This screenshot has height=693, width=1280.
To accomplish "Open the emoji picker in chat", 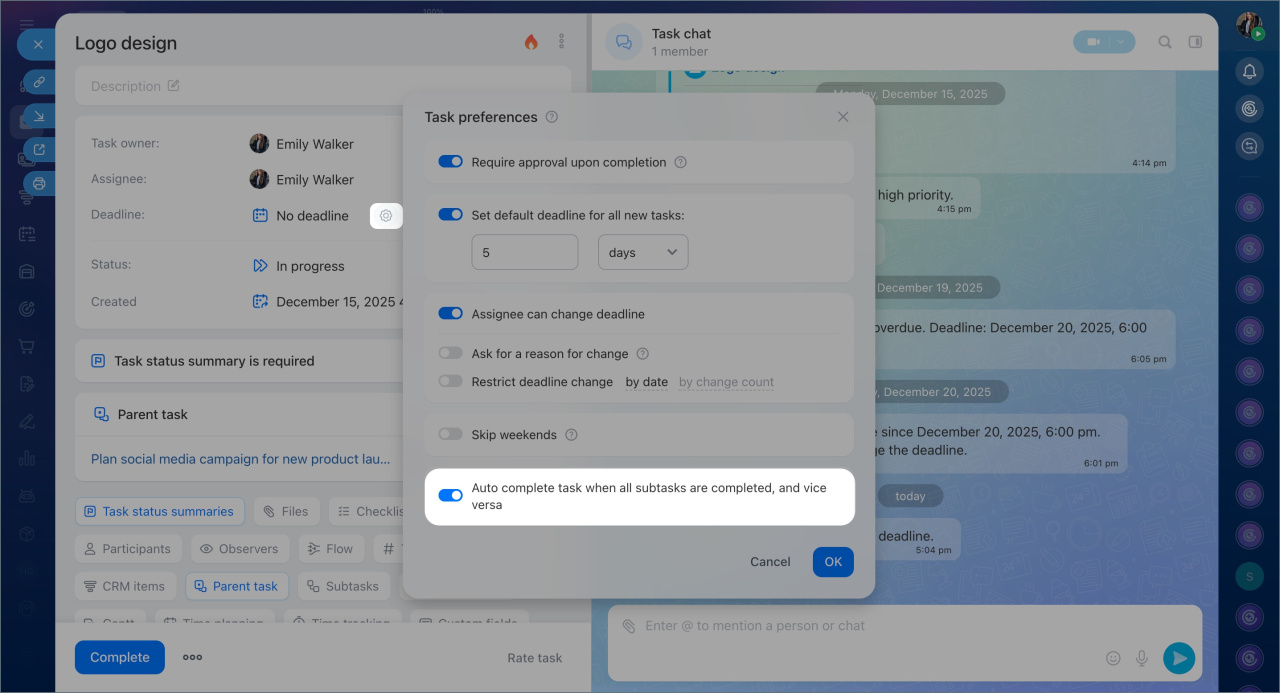I will (1113, 657).
